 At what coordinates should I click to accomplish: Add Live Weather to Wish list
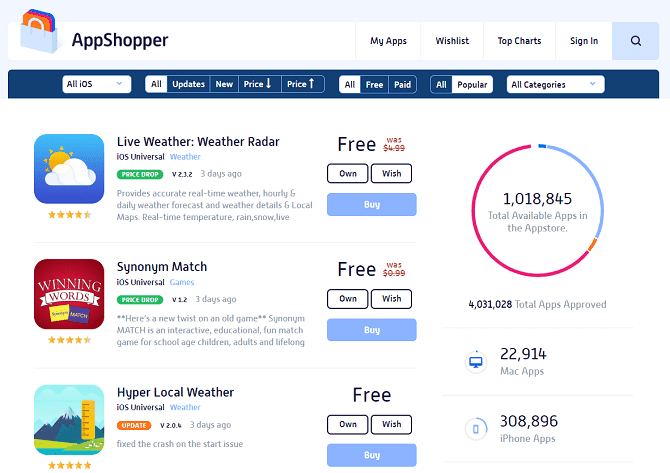(x=391, y=173)
